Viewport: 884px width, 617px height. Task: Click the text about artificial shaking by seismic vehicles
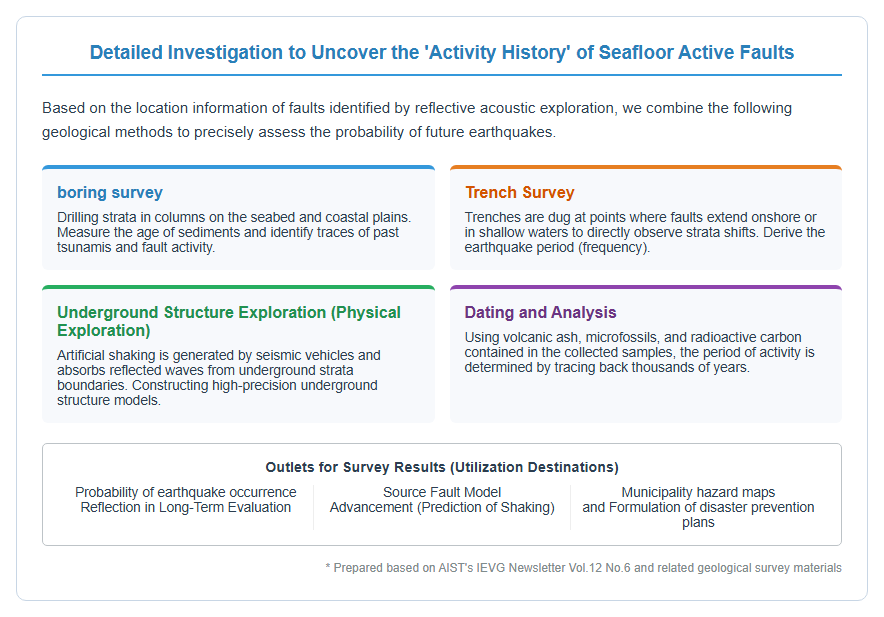pyautogui.click(x=219, y=378)
